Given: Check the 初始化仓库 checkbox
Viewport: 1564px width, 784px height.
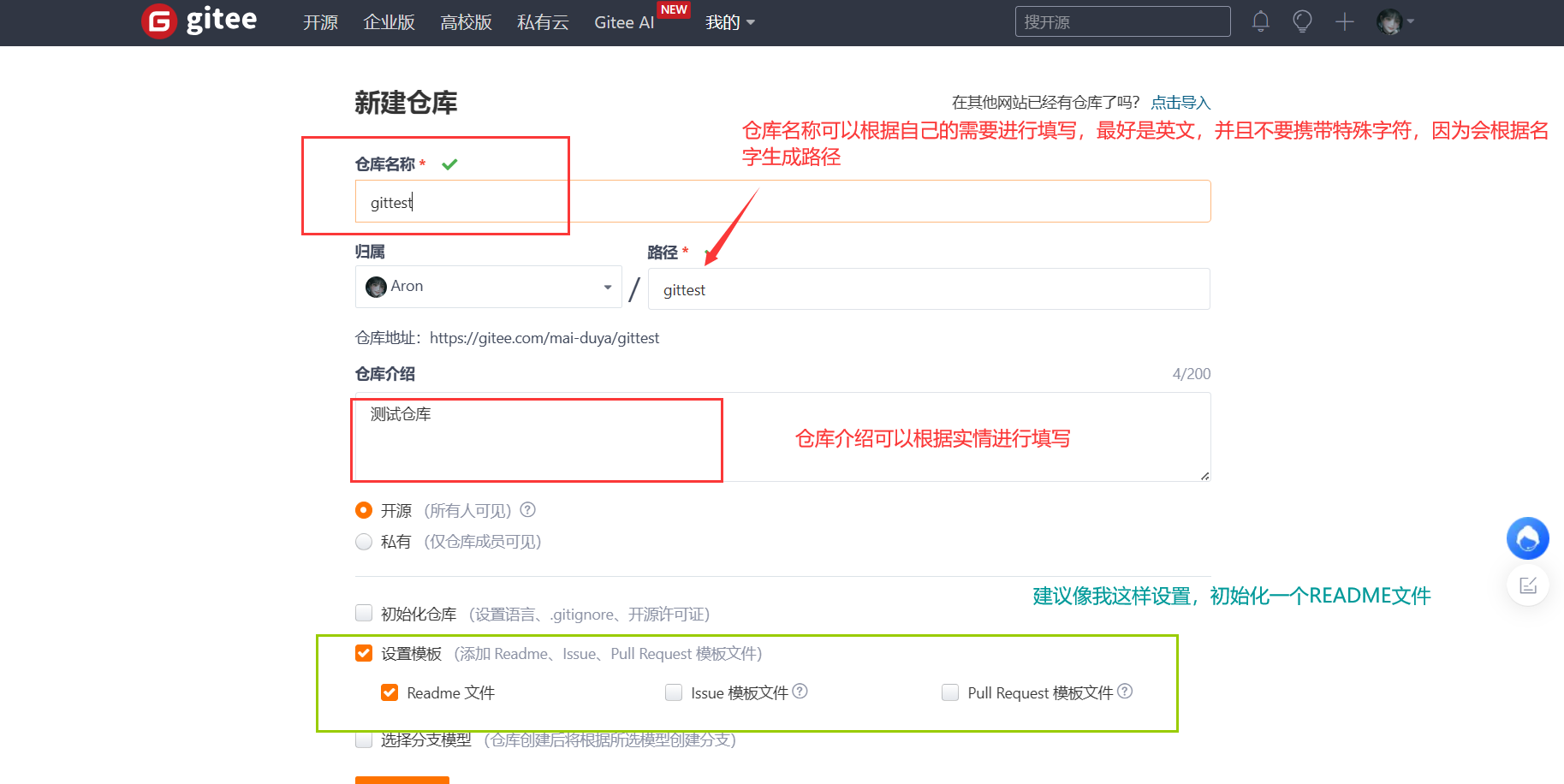Looking at the screenshot, I should [x=364, y=613].
